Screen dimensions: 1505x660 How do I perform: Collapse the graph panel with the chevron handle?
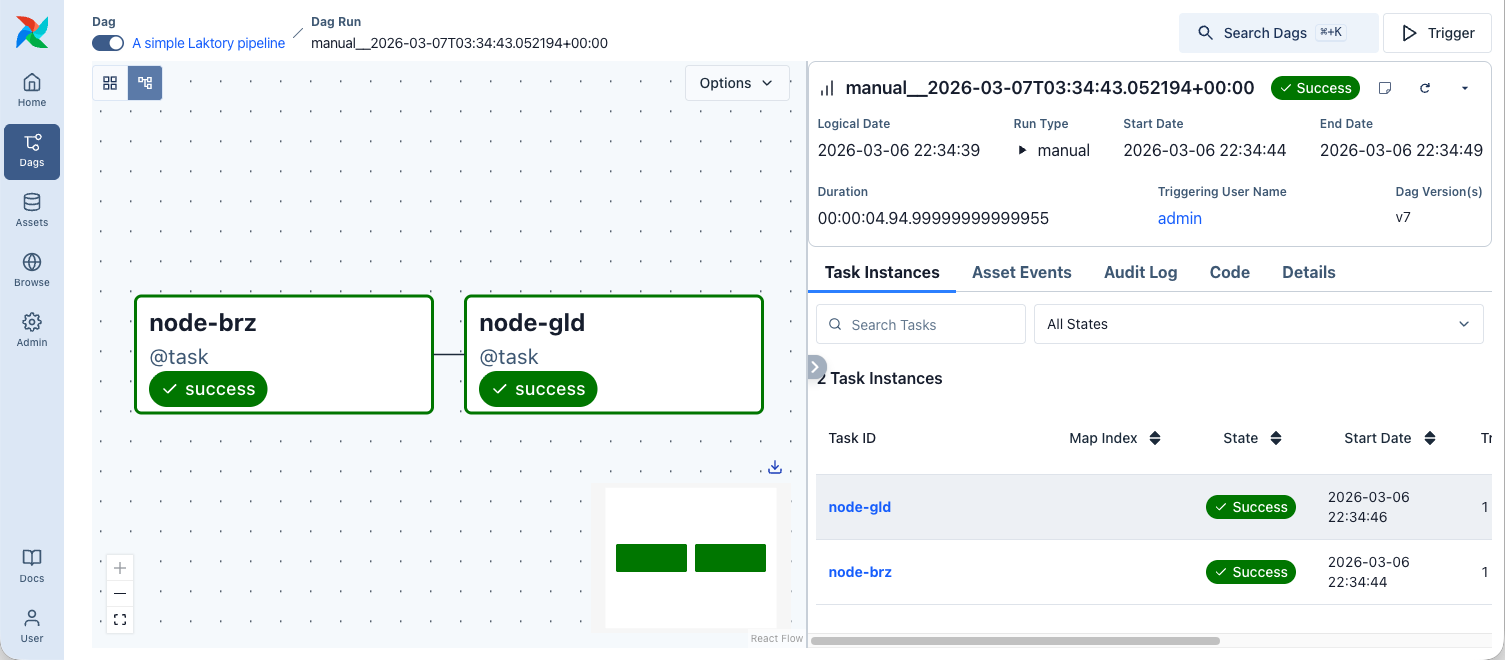[817, 367]
